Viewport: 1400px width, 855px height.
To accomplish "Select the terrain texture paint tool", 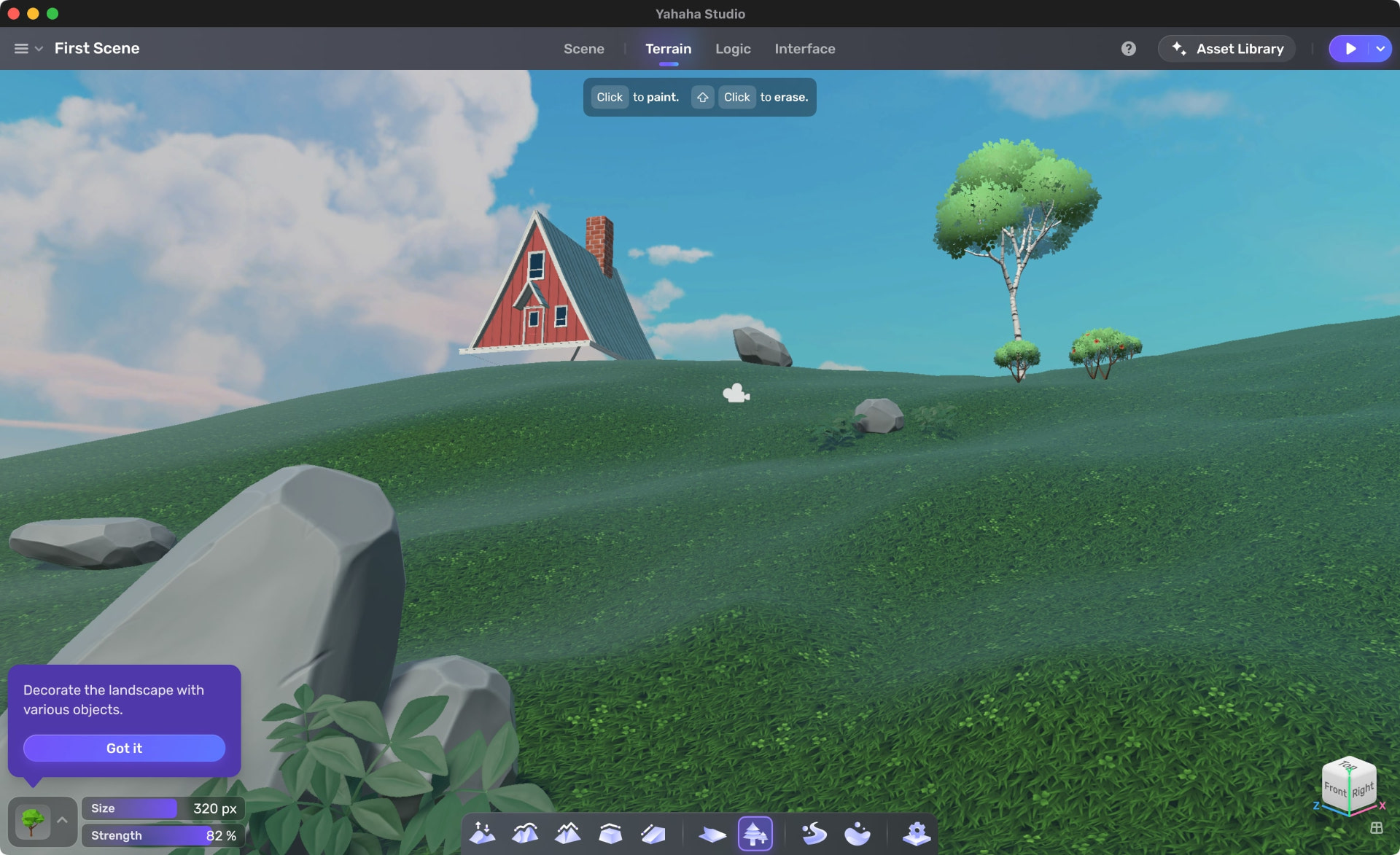I will [712, 833].
